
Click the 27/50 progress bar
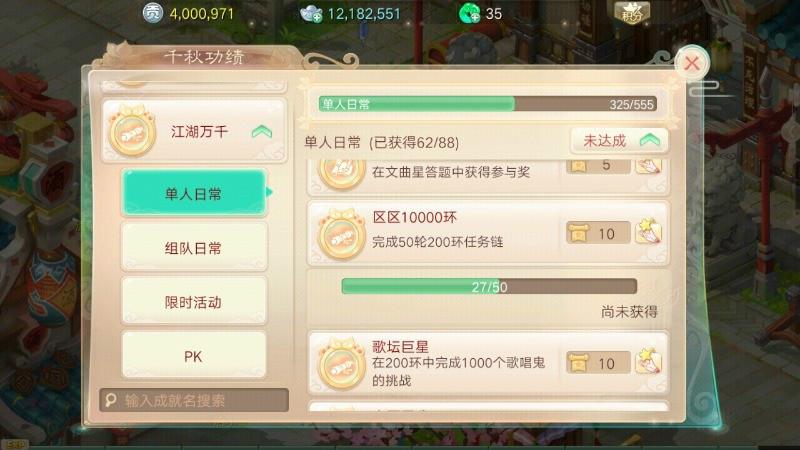[x=489, y=286]
